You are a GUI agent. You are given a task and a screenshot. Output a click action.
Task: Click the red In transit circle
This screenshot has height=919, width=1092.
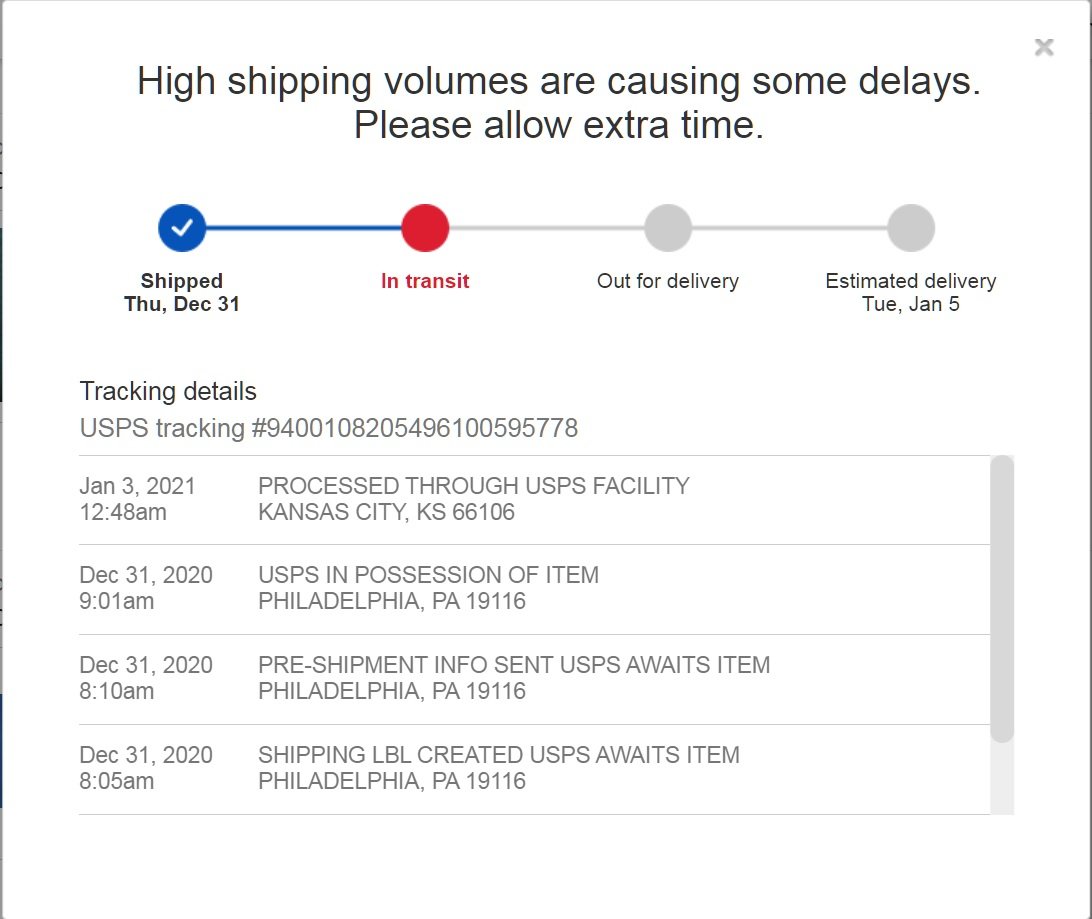425,228
